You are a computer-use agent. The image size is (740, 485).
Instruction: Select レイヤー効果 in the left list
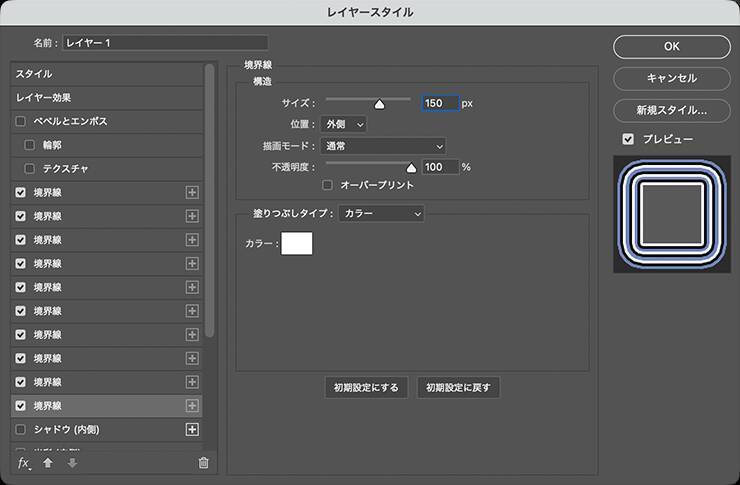pyautogui.click(x=107, y=98)
